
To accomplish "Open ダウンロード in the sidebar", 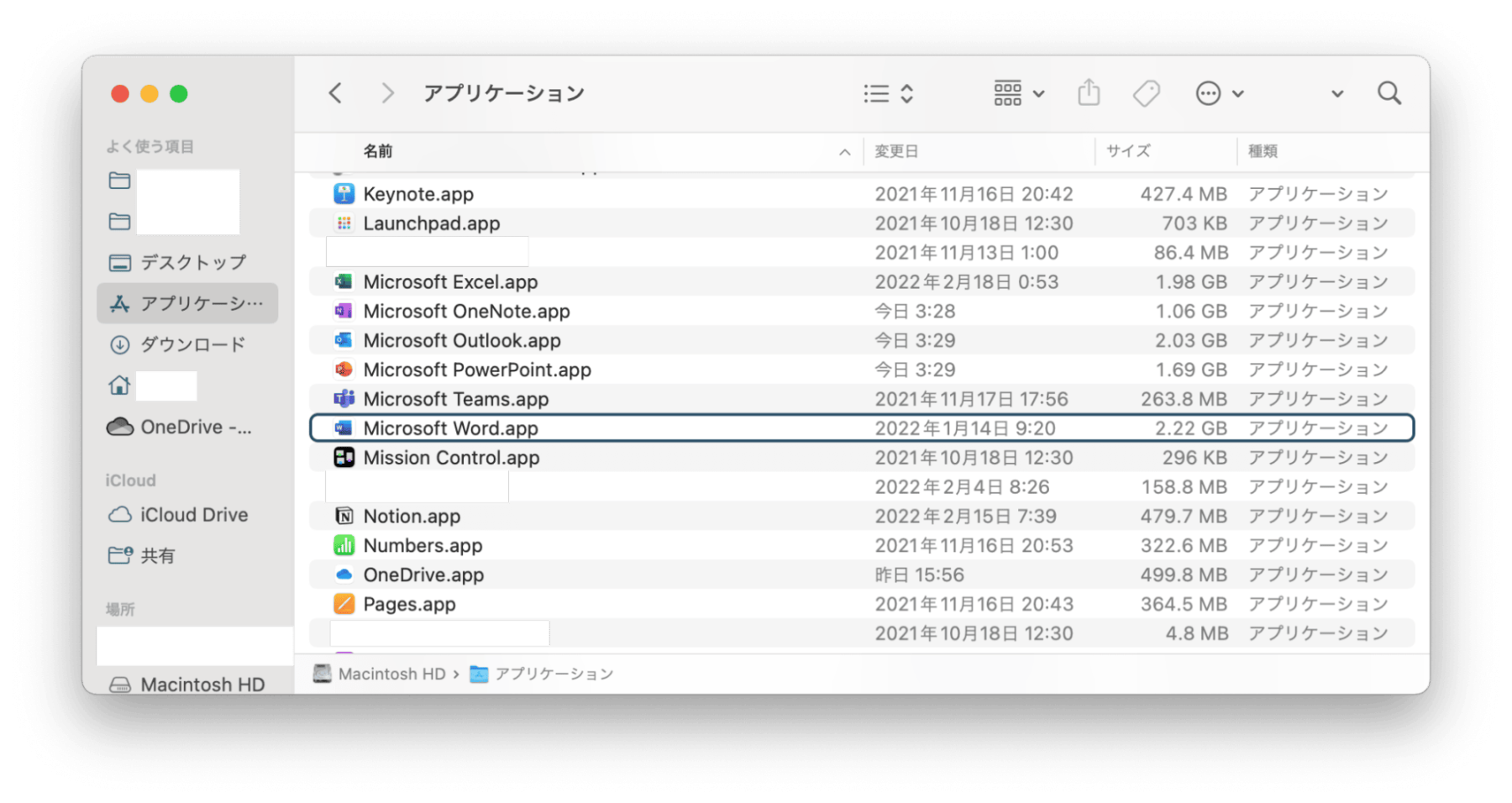I will [x=187, y=344].
